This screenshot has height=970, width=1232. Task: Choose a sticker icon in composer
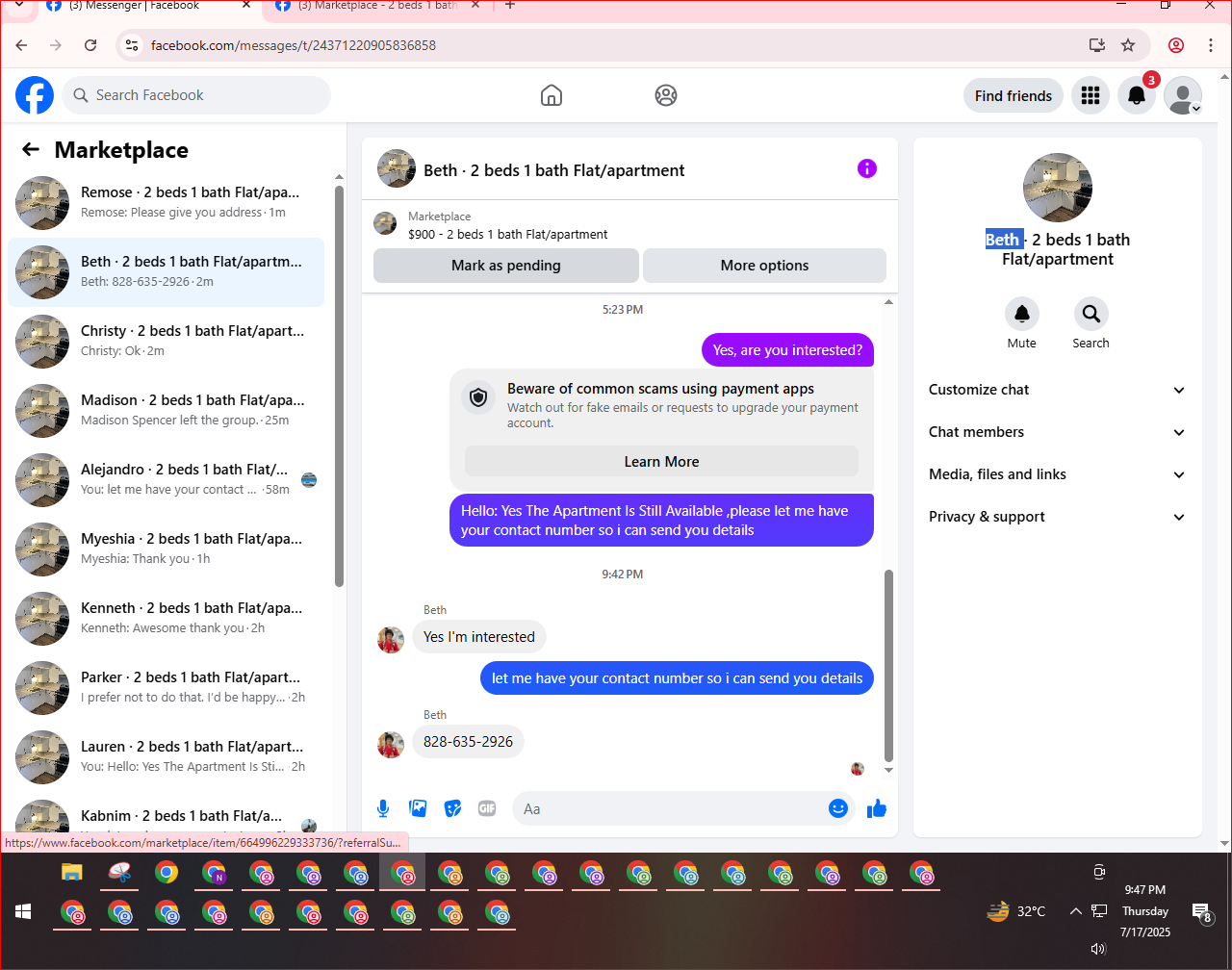tap(452, 808)
